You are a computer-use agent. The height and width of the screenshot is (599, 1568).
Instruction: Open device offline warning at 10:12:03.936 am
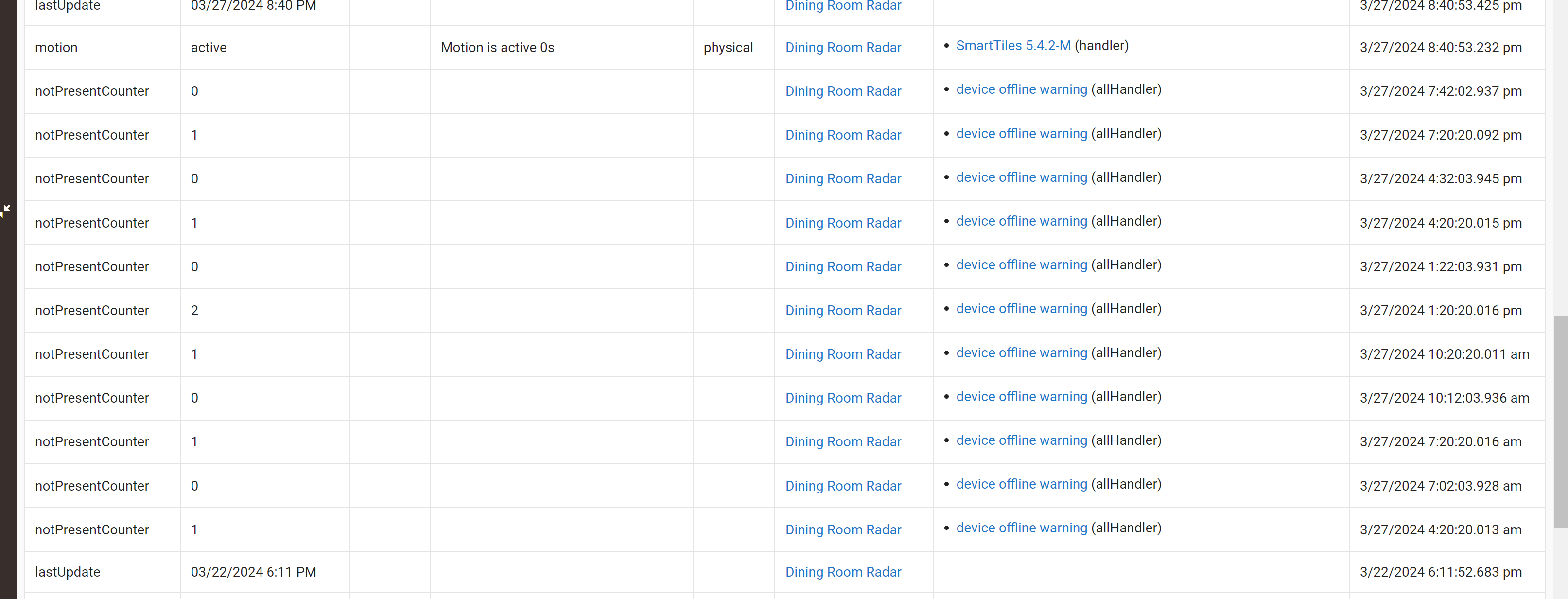coord(1021,397)
